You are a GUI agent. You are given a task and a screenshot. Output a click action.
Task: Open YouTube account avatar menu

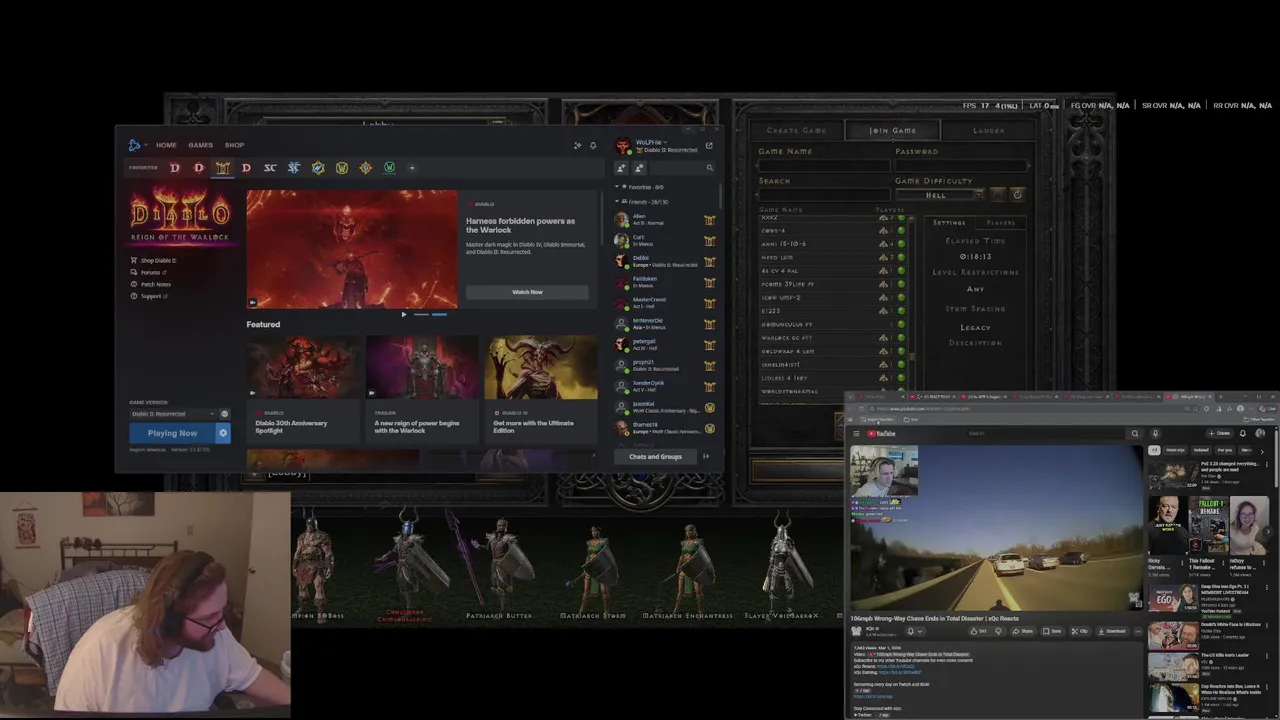click(x=1261, y=433)
